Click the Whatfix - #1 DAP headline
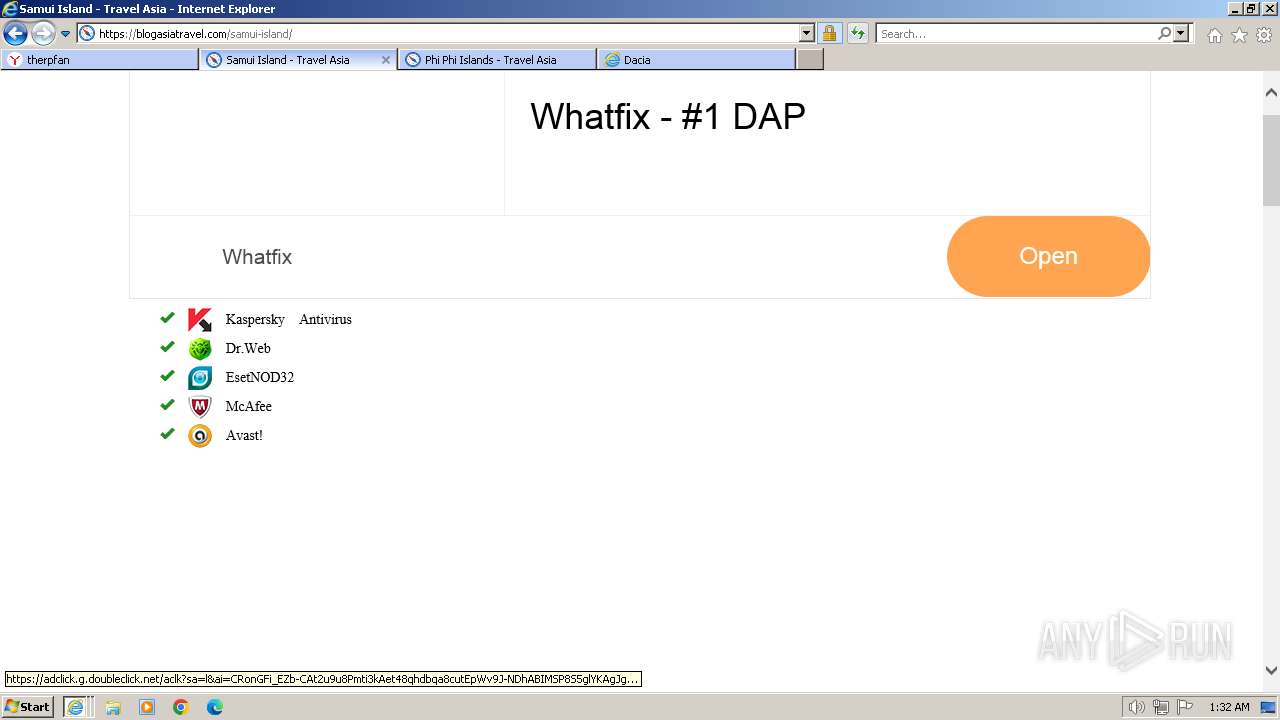1280x720 pixels. 668,117
